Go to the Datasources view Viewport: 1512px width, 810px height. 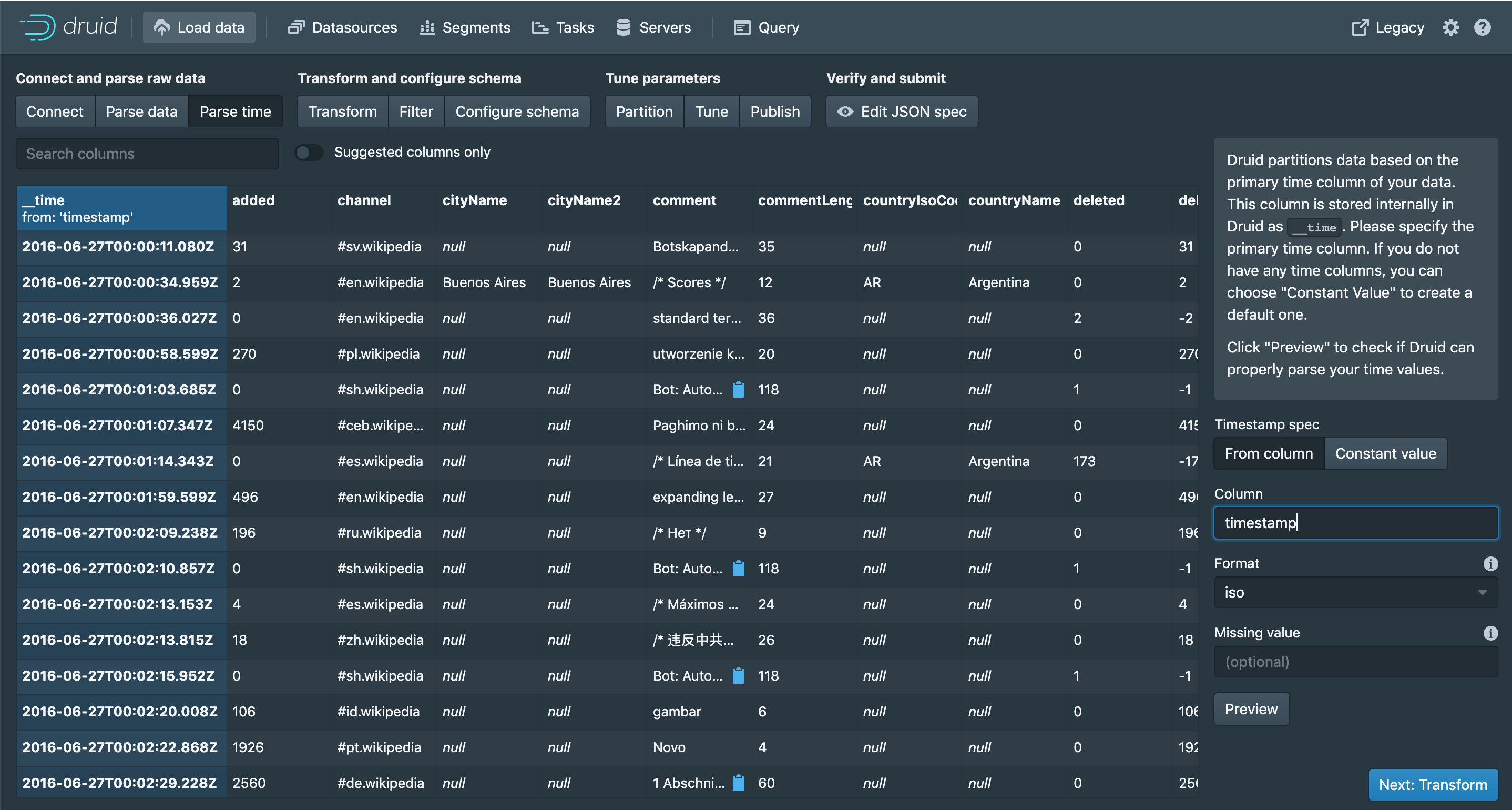point(343,27)
